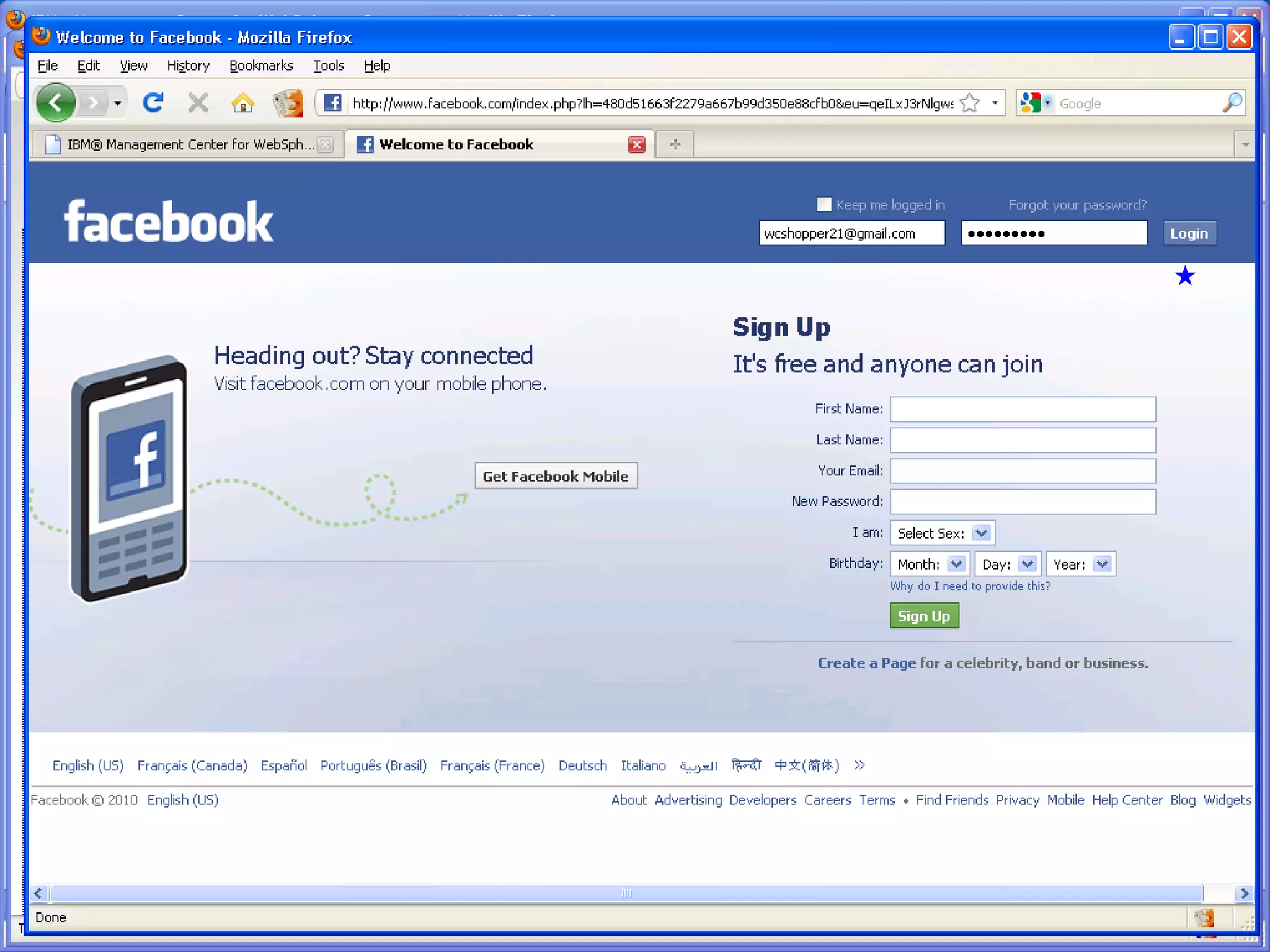Click the status bar newspaper icon
Image resolution: width=1270 pixels, height=952 pixels.
[1204, 917]
